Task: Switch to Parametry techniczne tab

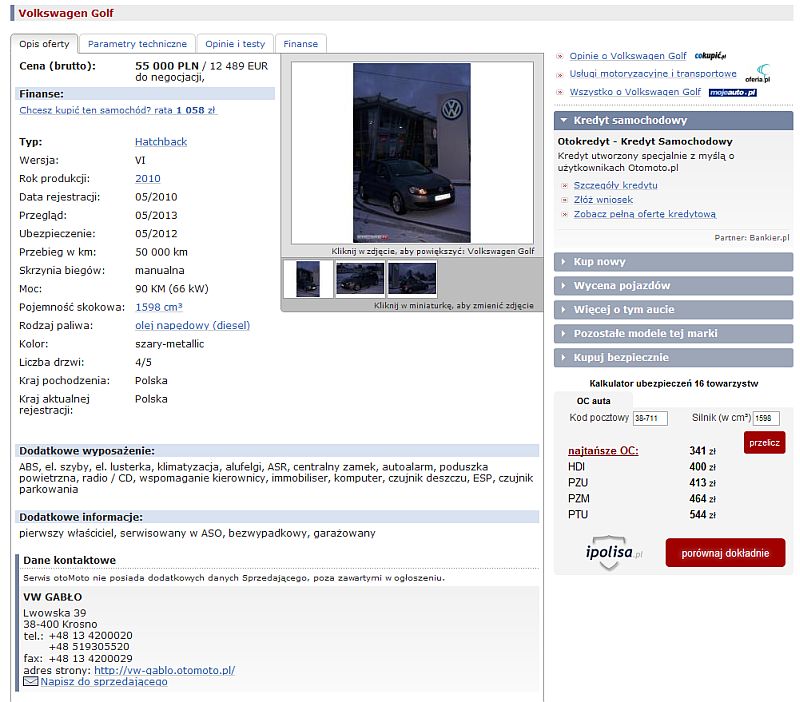Action: (x=137, y=44)
